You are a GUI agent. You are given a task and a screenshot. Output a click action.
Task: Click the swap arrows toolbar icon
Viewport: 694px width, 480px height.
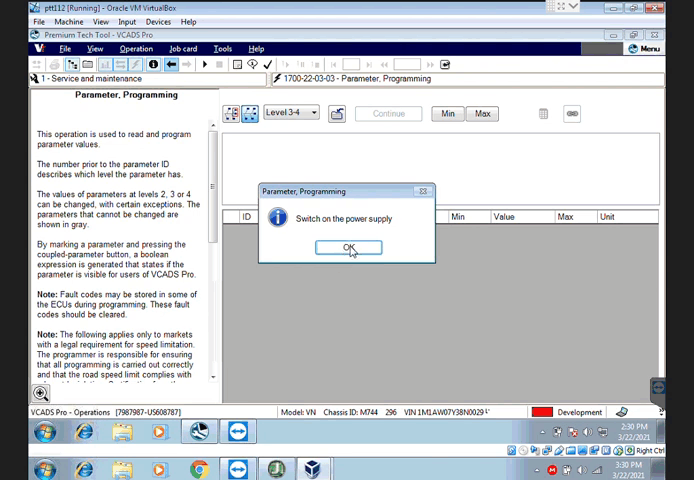pos(120,65)
